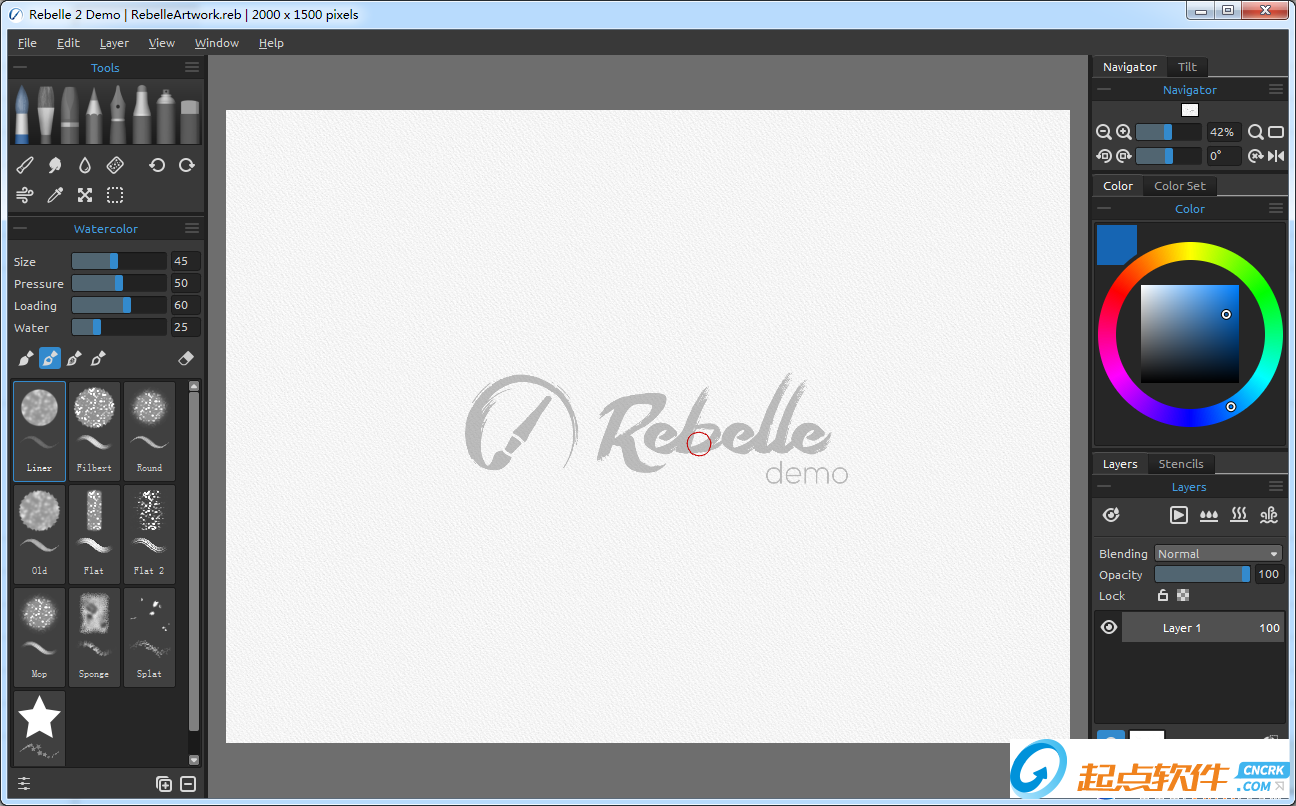Viewport: 1296px width, 806px height.
Task: Open the Window menu
Action: pos(217,43)
